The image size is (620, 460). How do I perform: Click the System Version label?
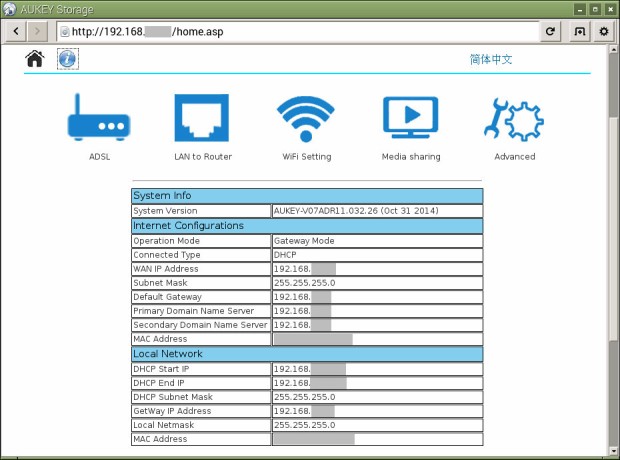[x=165, y=211]
